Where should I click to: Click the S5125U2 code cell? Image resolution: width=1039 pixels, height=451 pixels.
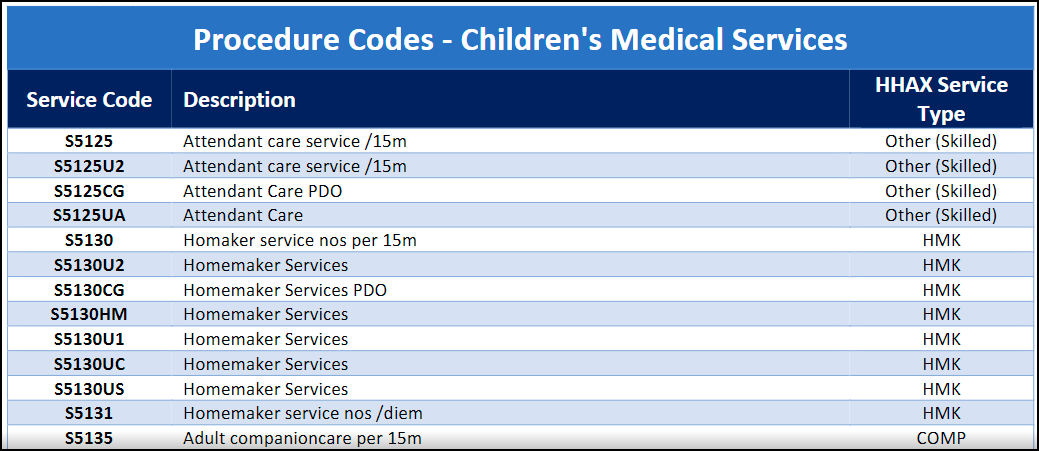click(x=89, y=166)
